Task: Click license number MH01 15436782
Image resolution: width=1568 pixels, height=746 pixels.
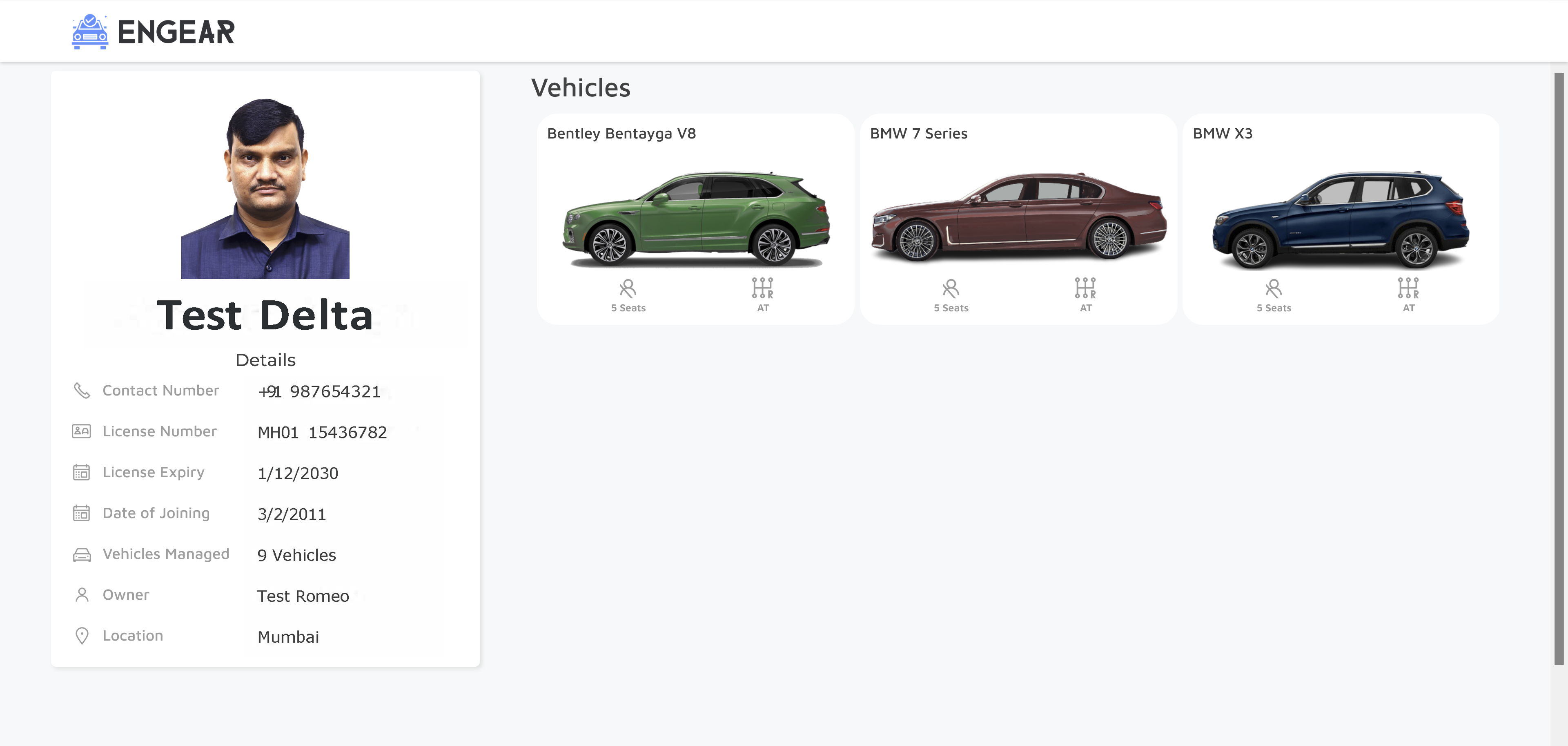Action: [322, 432]
